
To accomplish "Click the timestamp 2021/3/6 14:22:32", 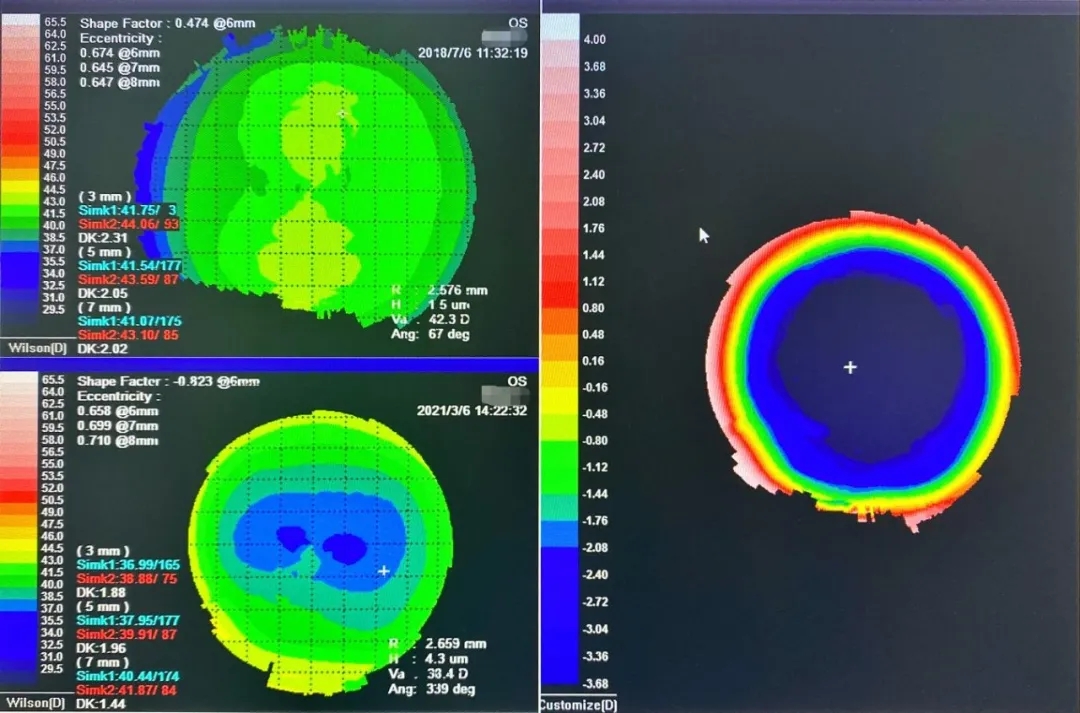I will 472,411.
